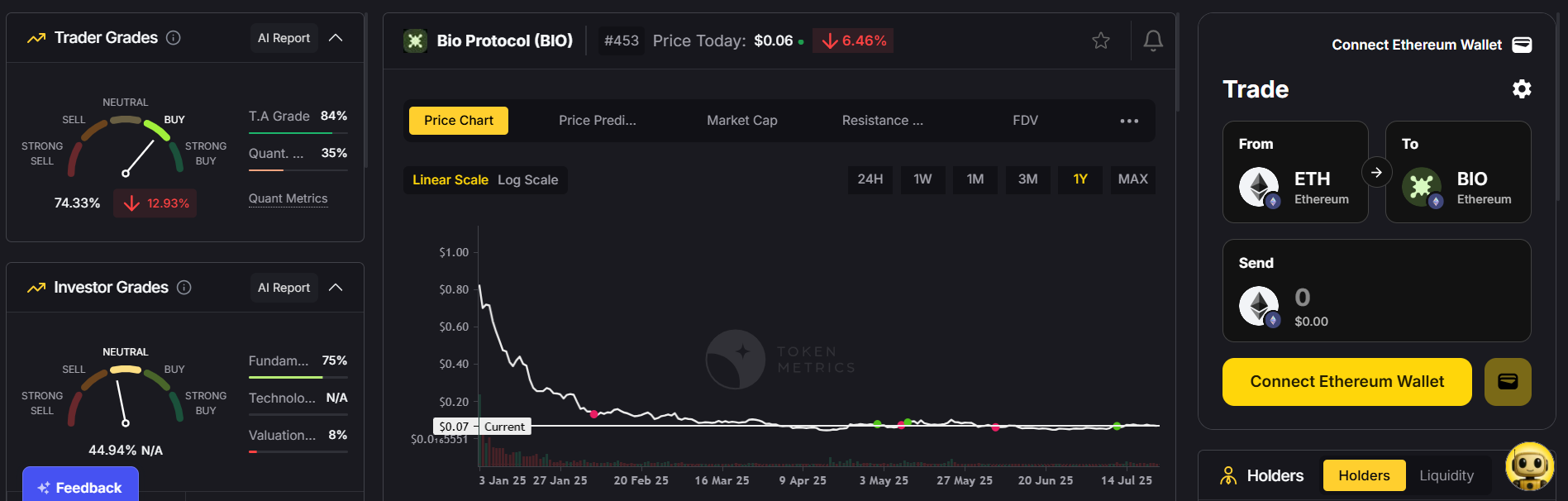Viewport: 1568px width, 501px height.
Task: Open the Quant Metrics link
Action: [x=288, y=198]
